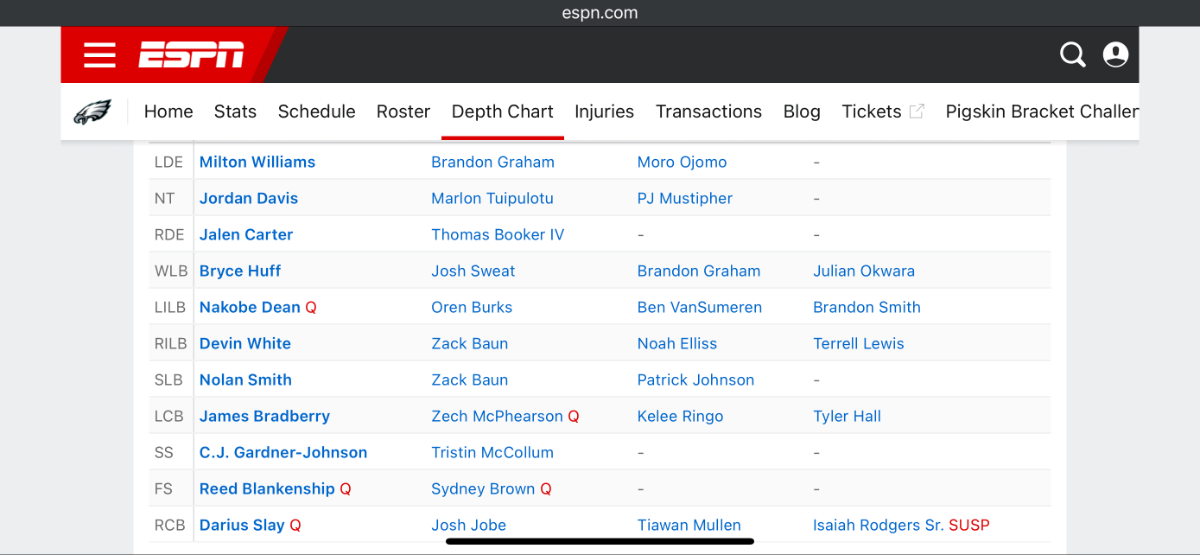Open the Transactions tab
This screenshot has width=1200, height=555.
point(708,112)
